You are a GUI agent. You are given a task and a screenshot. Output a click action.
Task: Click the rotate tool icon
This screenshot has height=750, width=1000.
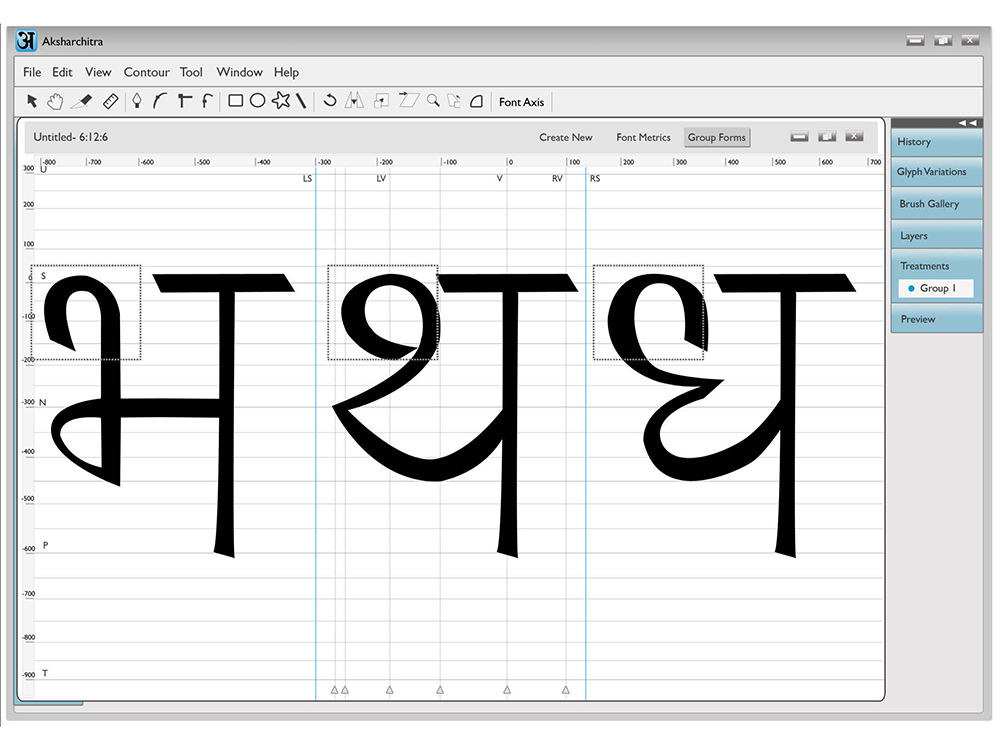pos(329,101)
